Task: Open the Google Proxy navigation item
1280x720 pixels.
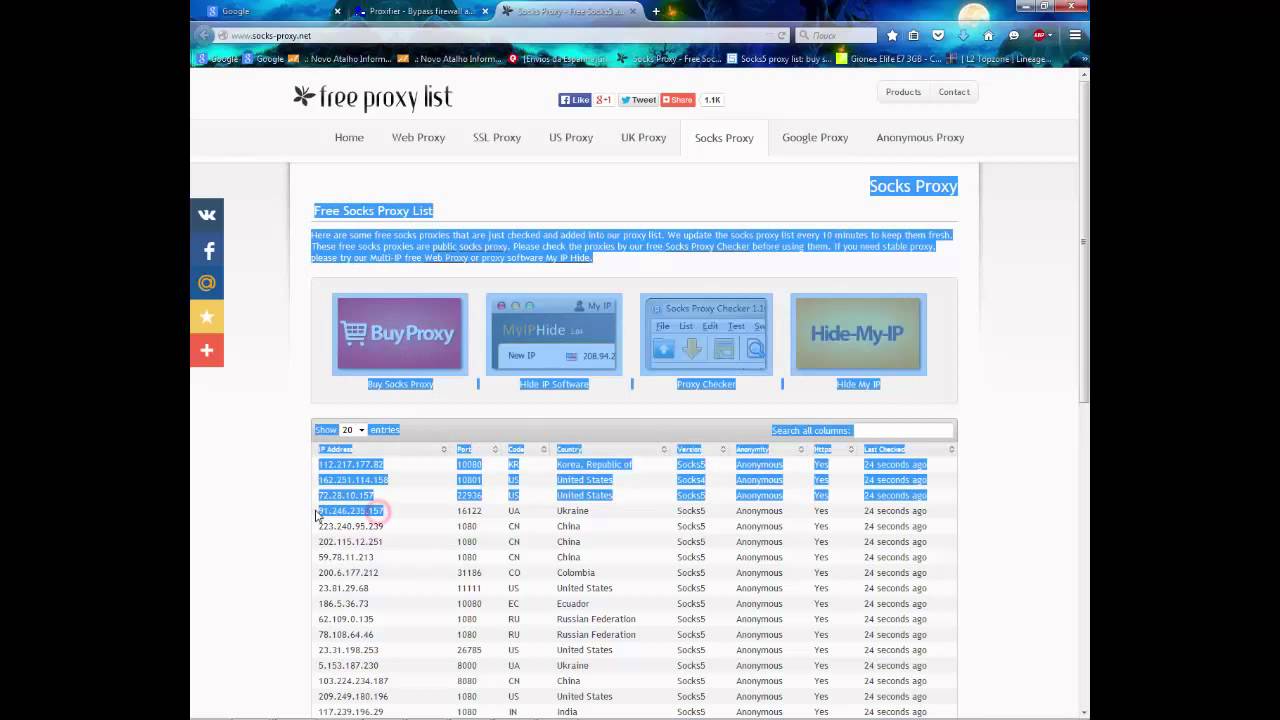Action: tap(815, 138)
